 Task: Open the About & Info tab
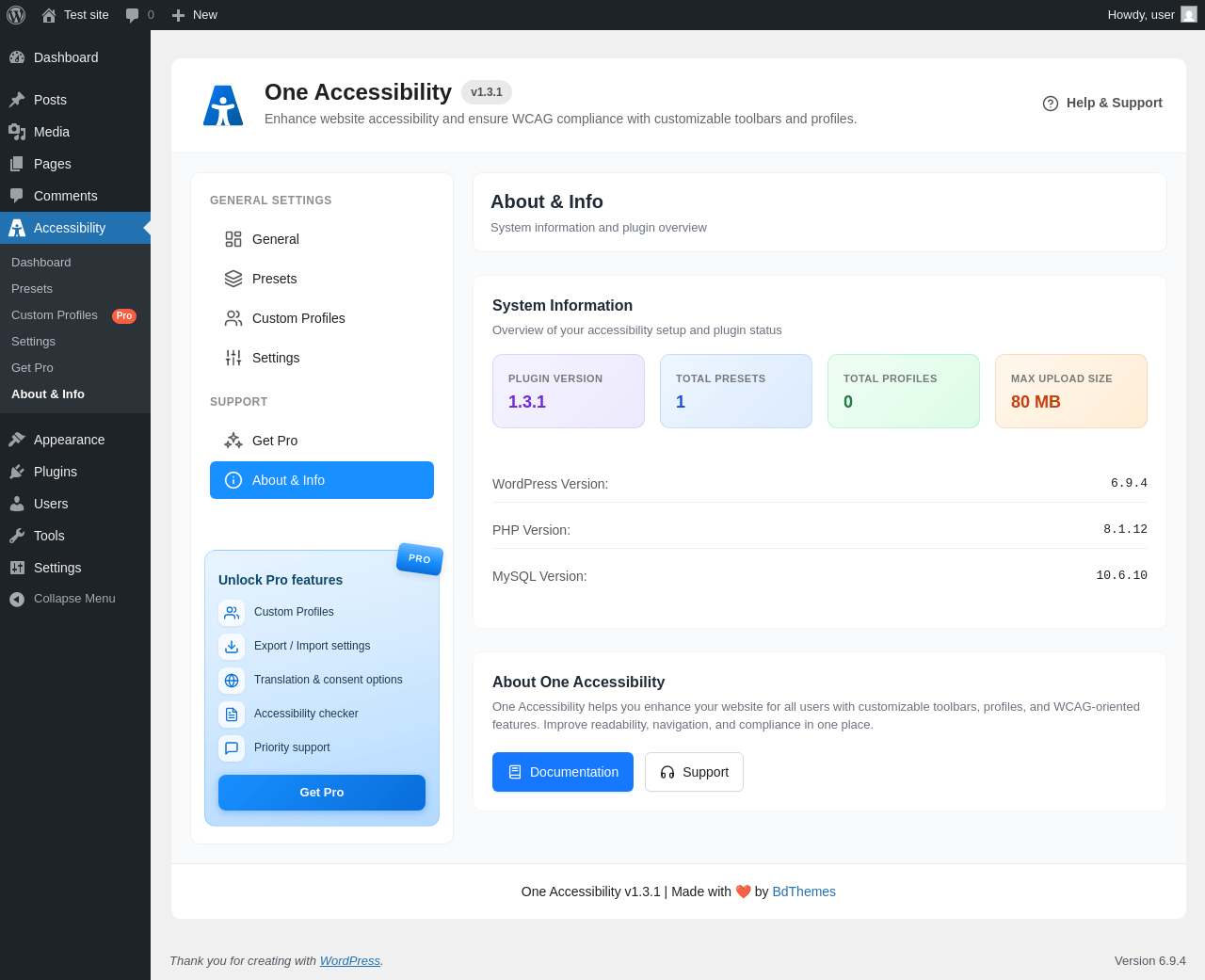point(322,480)
